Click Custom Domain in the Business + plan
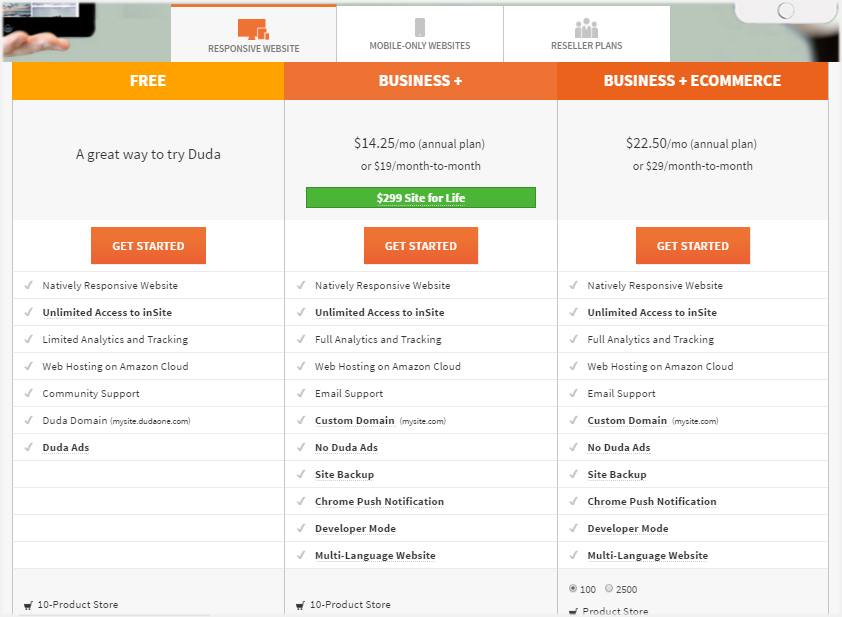This screenshot has height=617, width=842. click(355, 420)
